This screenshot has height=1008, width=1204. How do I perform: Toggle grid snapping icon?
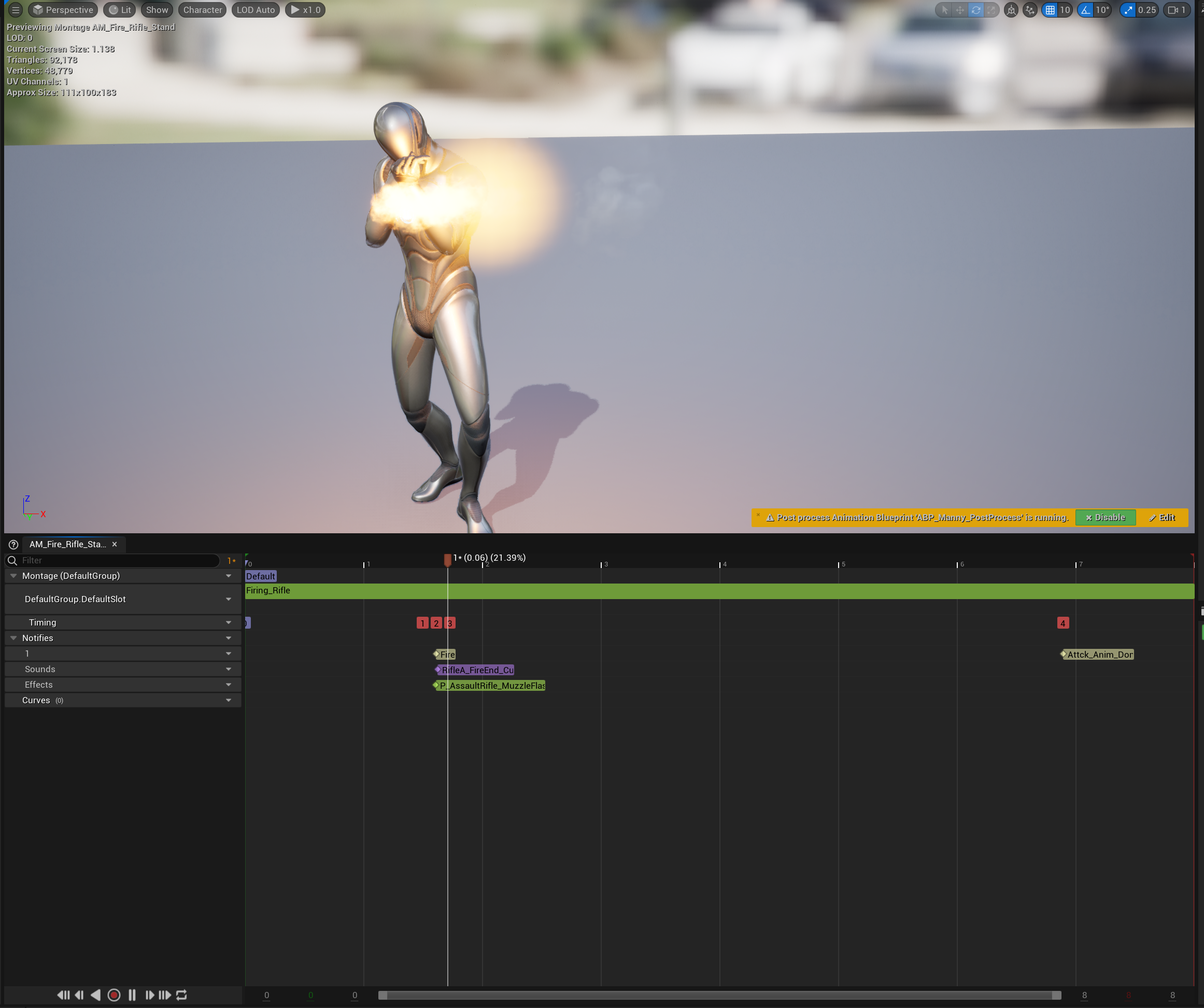(1050, 10)
